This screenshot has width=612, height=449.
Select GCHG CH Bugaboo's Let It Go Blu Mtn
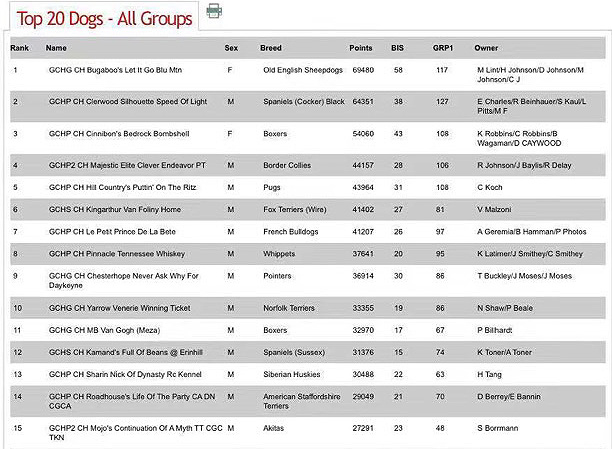click(116, 70)
